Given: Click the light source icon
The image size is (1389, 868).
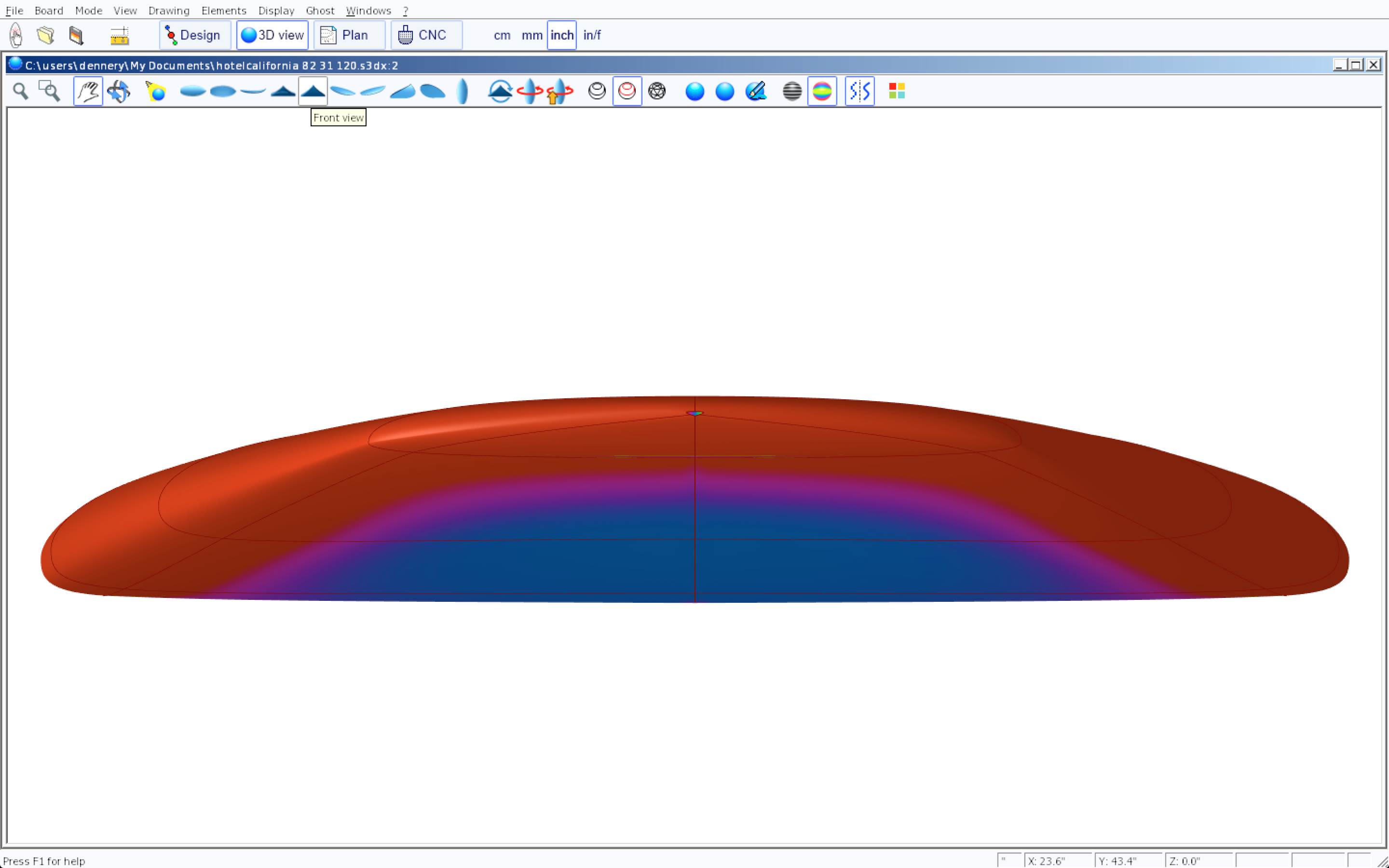Looking at the screenshot, I should tap(156, 91).
